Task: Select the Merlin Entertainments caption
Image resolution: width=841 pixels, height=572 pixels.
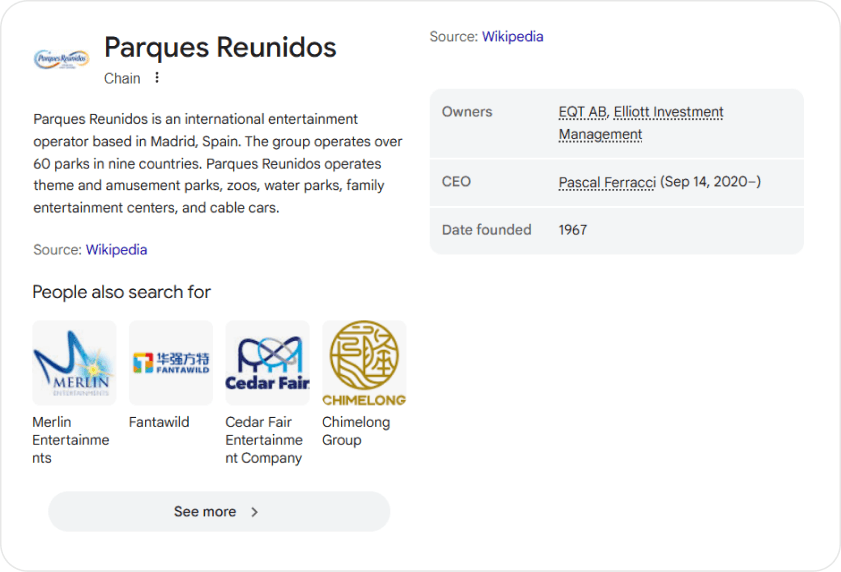Action: [x=71, y=440]
